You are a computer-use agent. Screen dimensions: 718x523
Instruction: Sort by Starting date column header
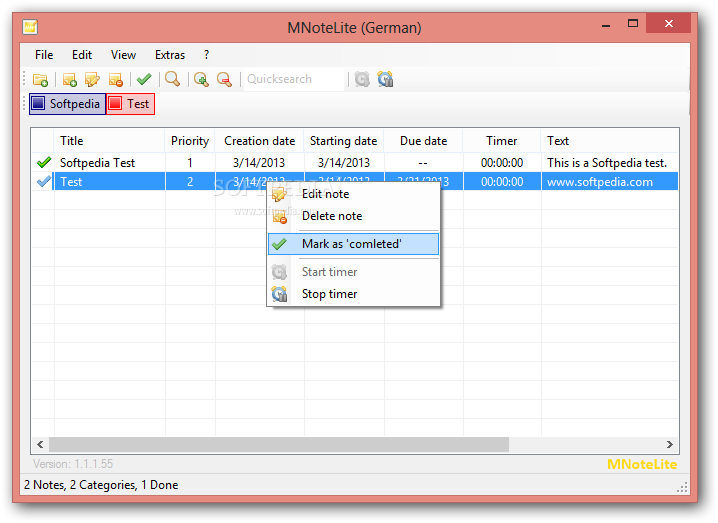344,141
